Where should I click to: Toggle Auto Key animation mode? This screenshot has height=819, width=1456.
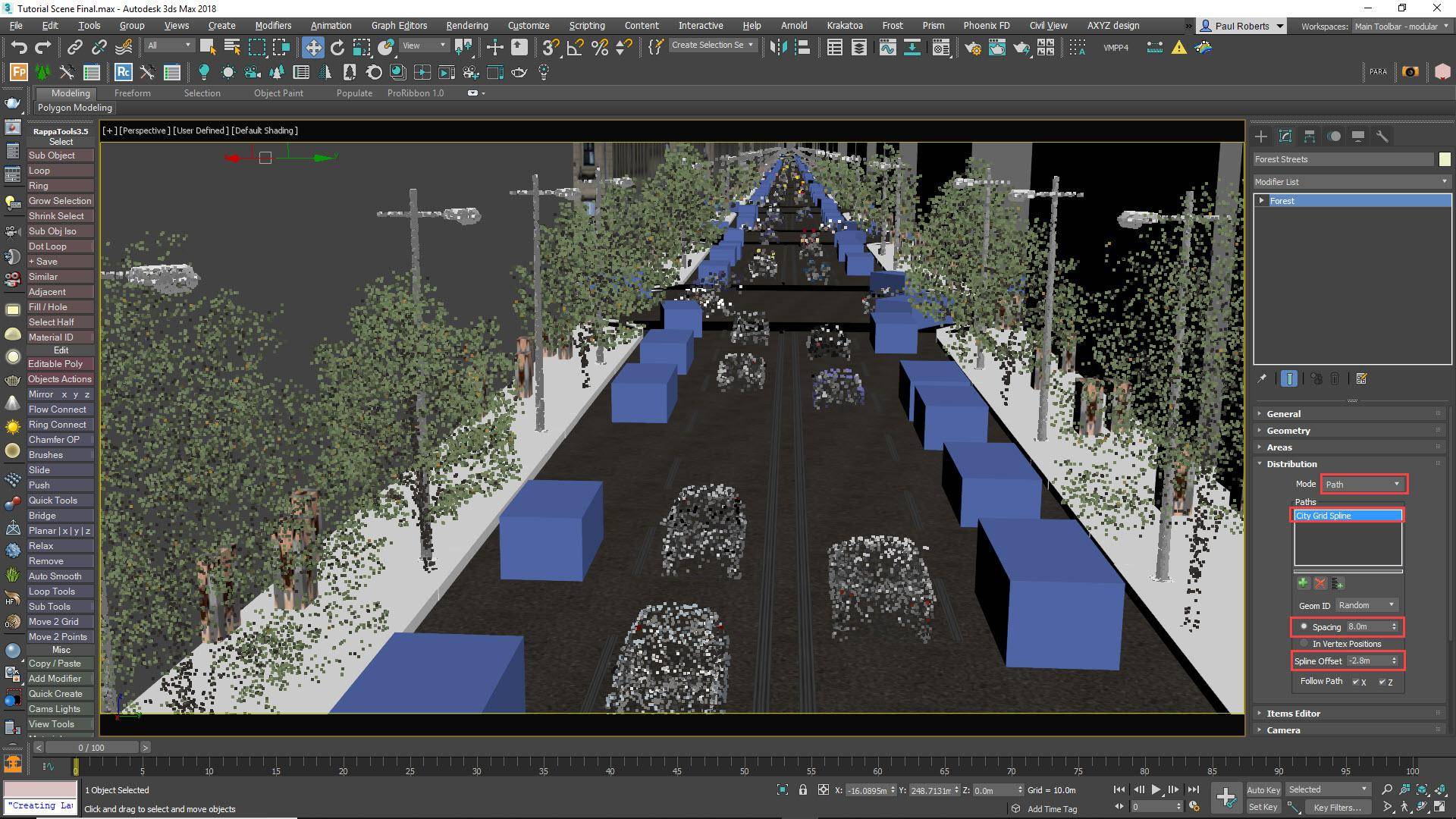click(x=1263, y=789)
